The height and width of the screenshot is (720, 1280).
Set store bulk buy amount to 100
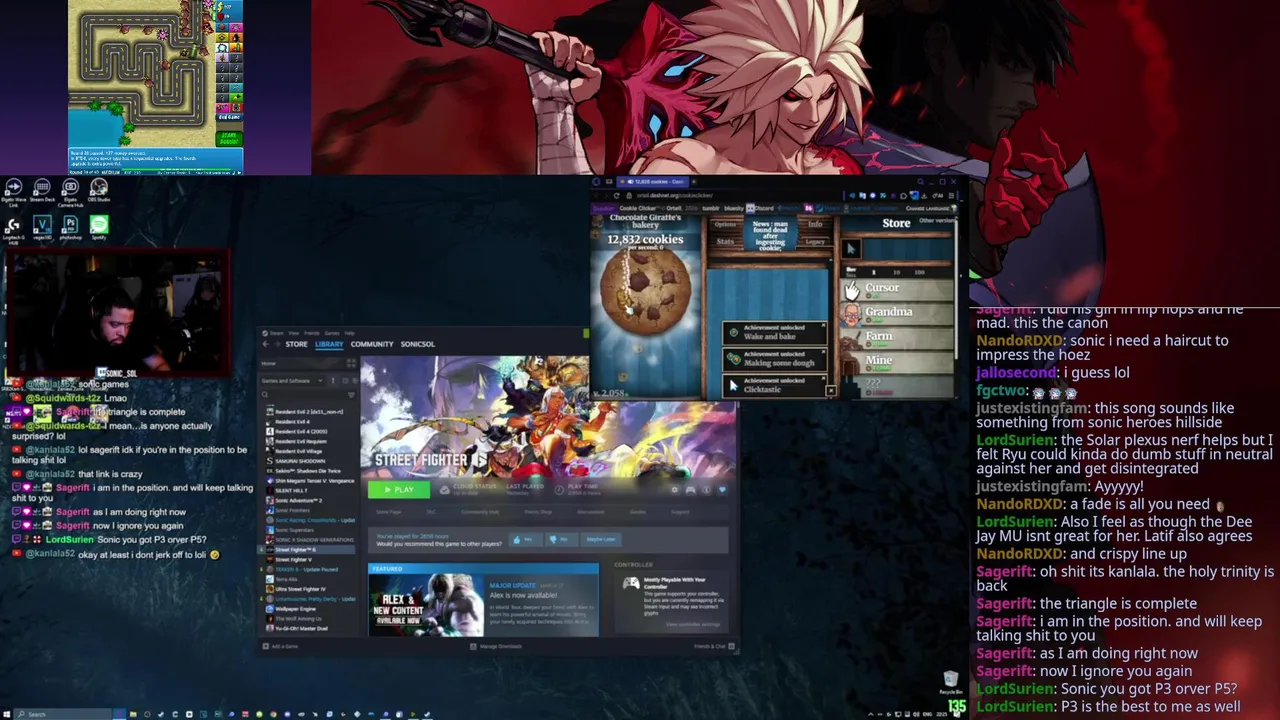point(921,272)
